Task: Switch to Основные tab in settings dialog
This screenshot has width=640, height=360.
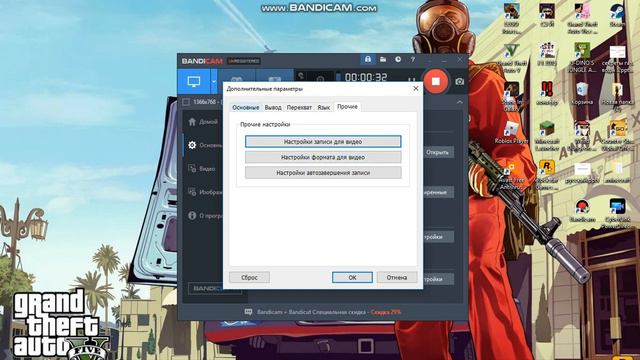Action: (x=246, y=107)
